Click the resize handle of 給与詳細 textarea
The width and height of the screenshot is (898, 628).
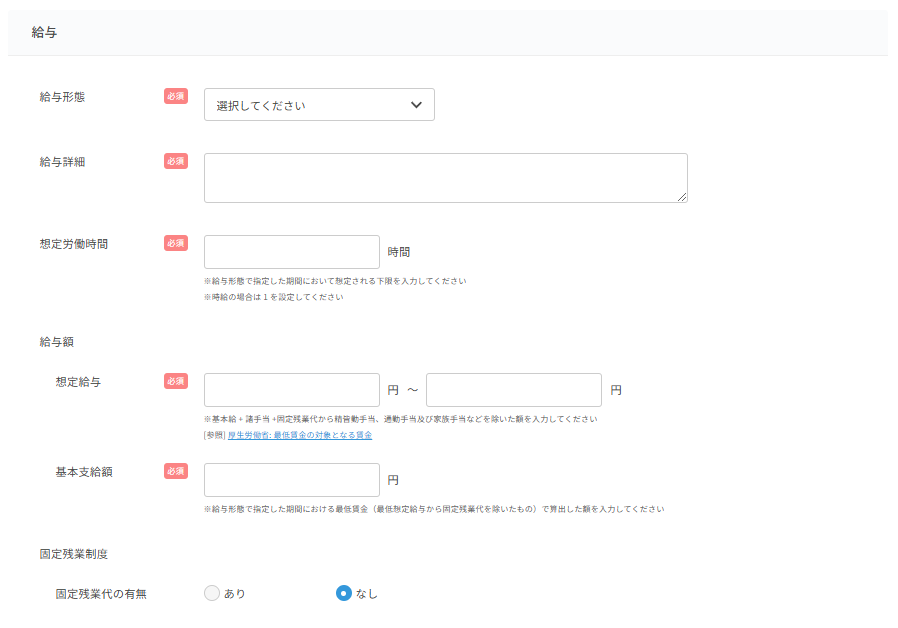tap(682, 197)
